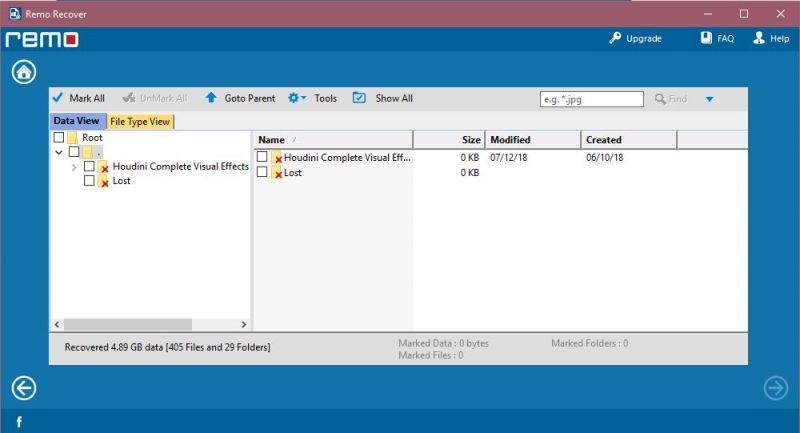Click the 07/12/18 modified date cell
Screen dimensions: 800x433
(x=509, y=158)
